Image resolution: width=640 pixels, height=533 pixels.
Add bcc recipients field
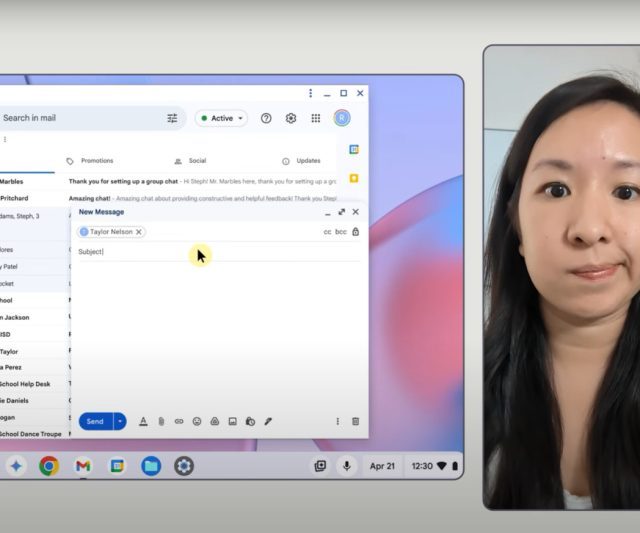click(x=341, y=232)
